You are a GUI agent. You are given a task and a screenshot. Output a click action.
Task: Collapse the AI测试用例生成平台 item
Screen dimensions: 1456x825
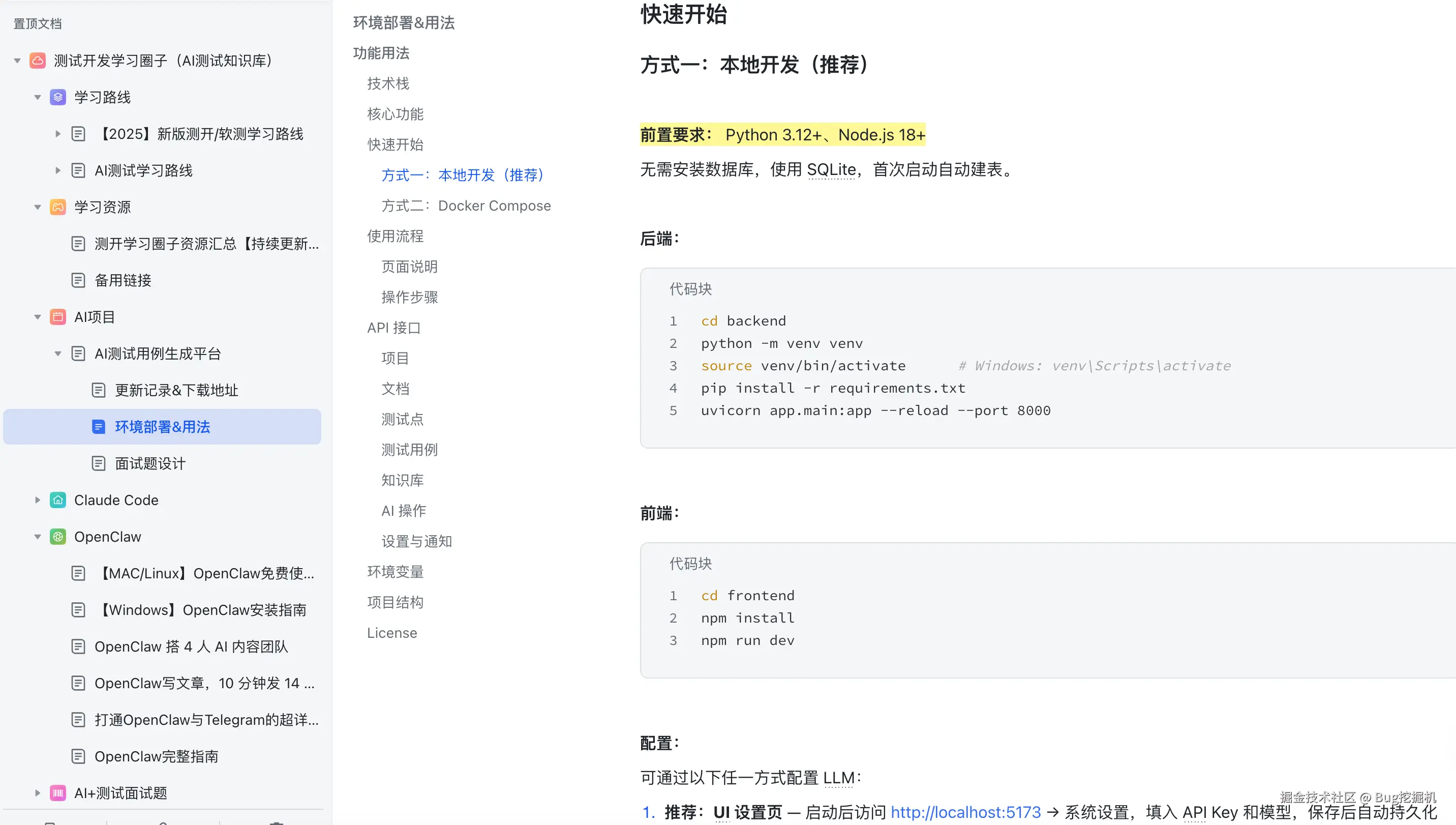click(x=57, y=353)
